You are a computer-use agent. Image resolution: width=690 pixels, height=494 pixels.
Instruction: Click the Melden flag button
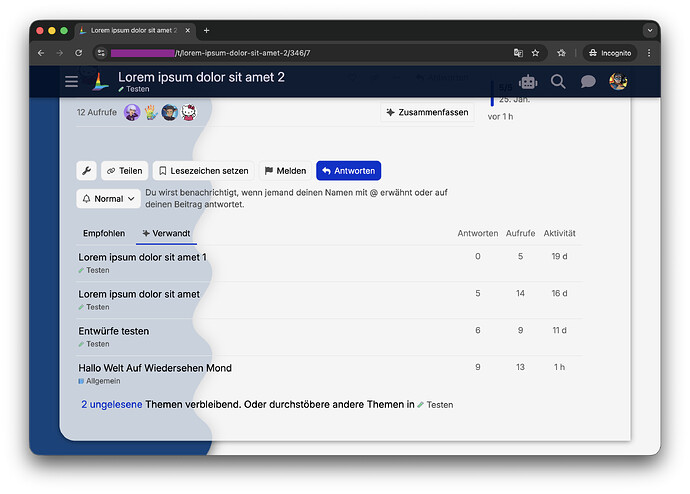(285, 171)
